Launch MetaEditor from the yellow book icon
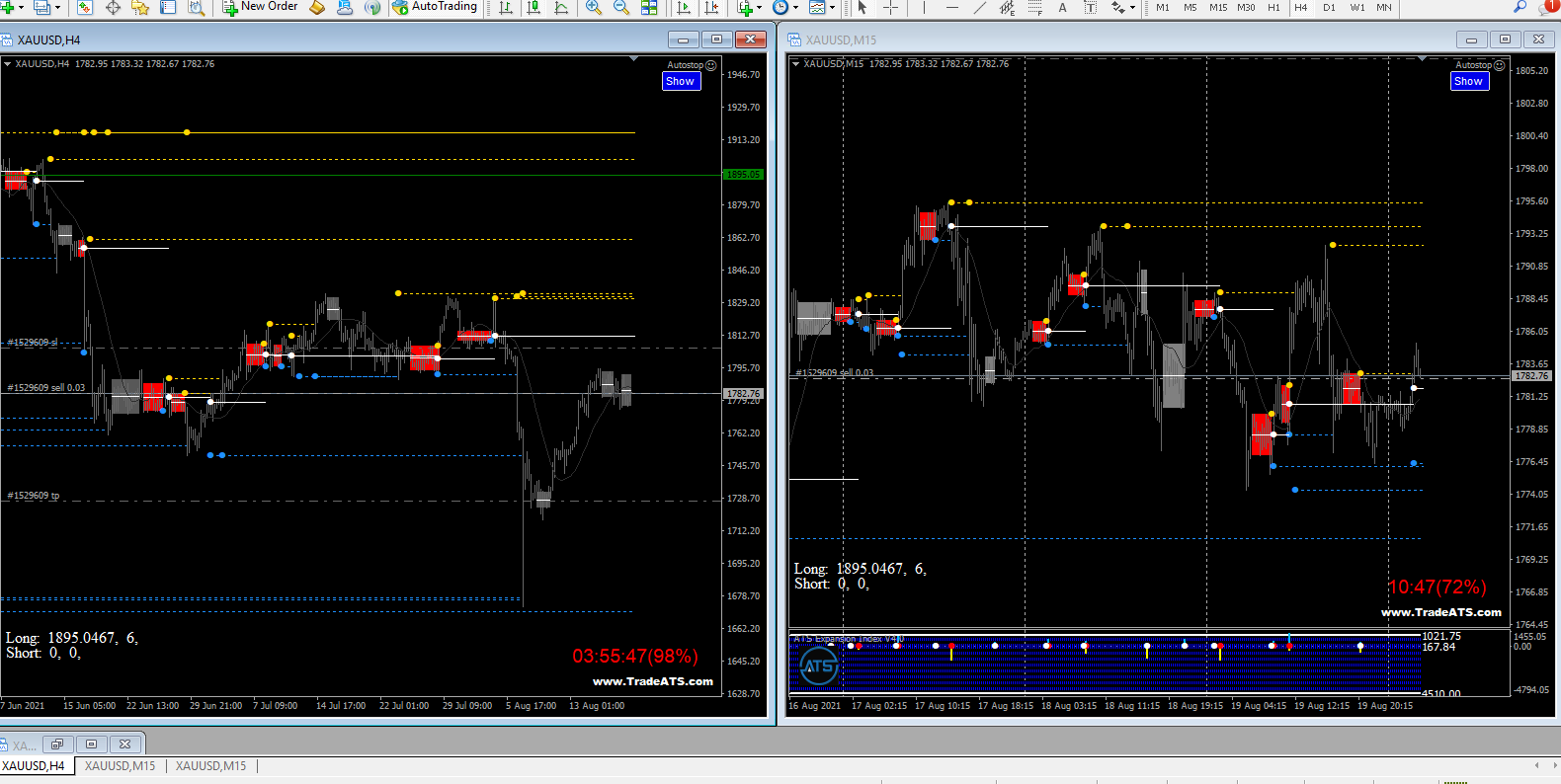Viewport: 1561px width, 784px height. coord(317,7)
